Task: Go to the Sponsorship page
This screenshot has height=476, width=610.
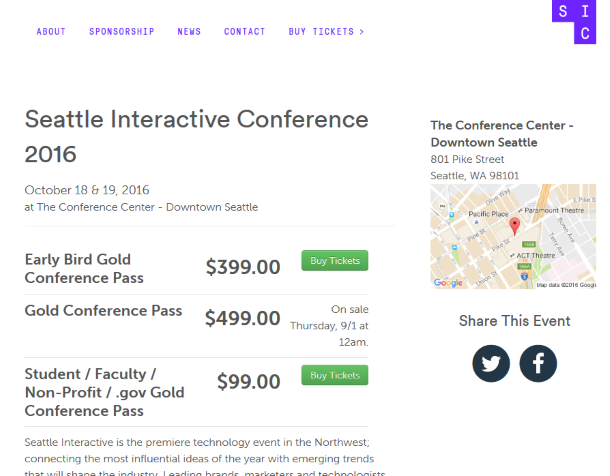Action: tap(122, 32)
